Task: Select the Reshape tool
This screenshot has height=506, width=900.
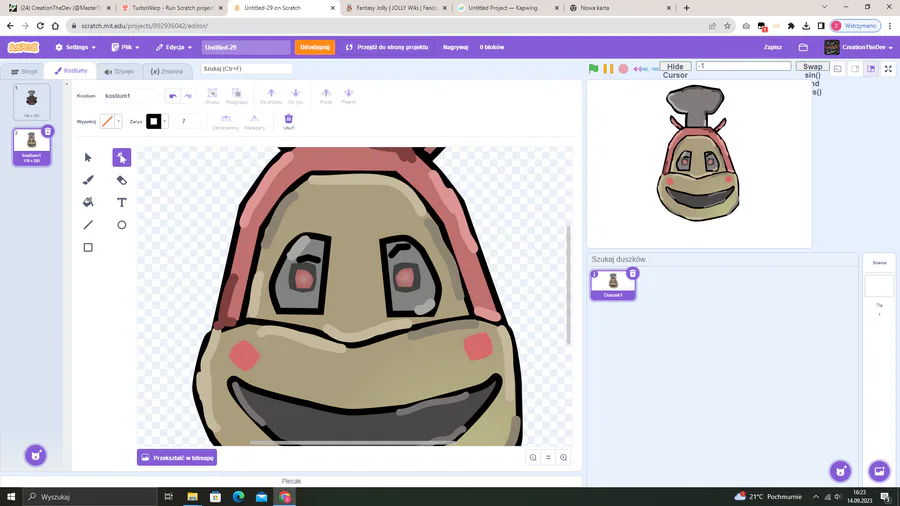Action: 122,158
